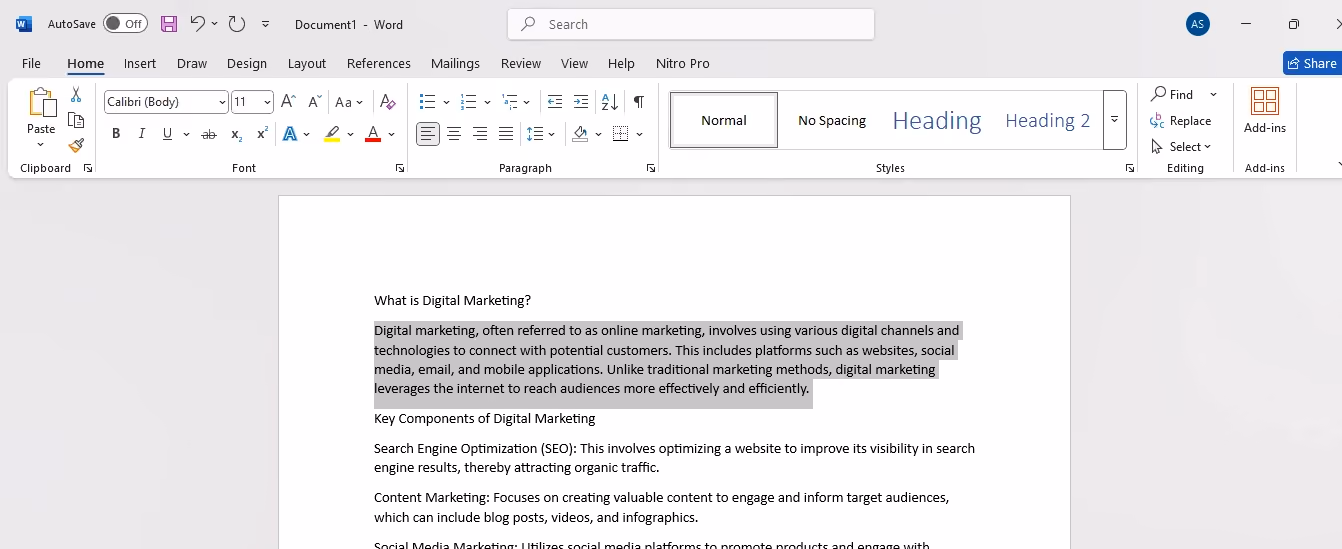Toggle superscript formatting
Image resolution: width=1342 pixels, height=549 pixels.
(262, 134)
